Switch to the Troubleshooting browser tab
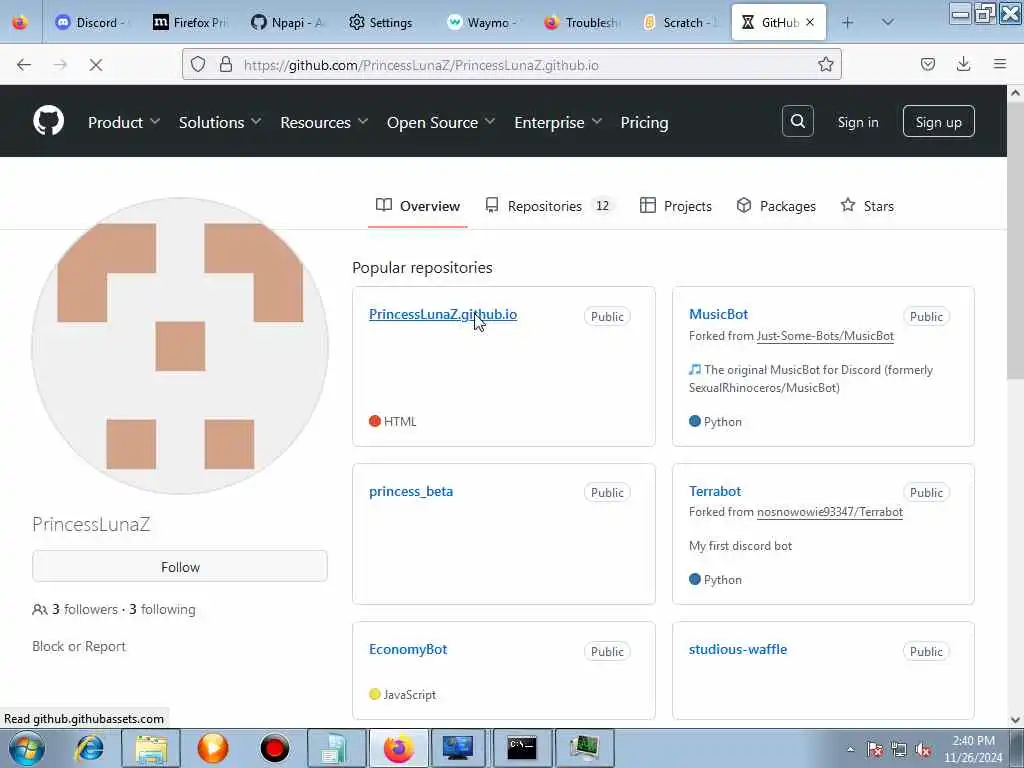Viewport: 1024px width, 768px height. 583,22
